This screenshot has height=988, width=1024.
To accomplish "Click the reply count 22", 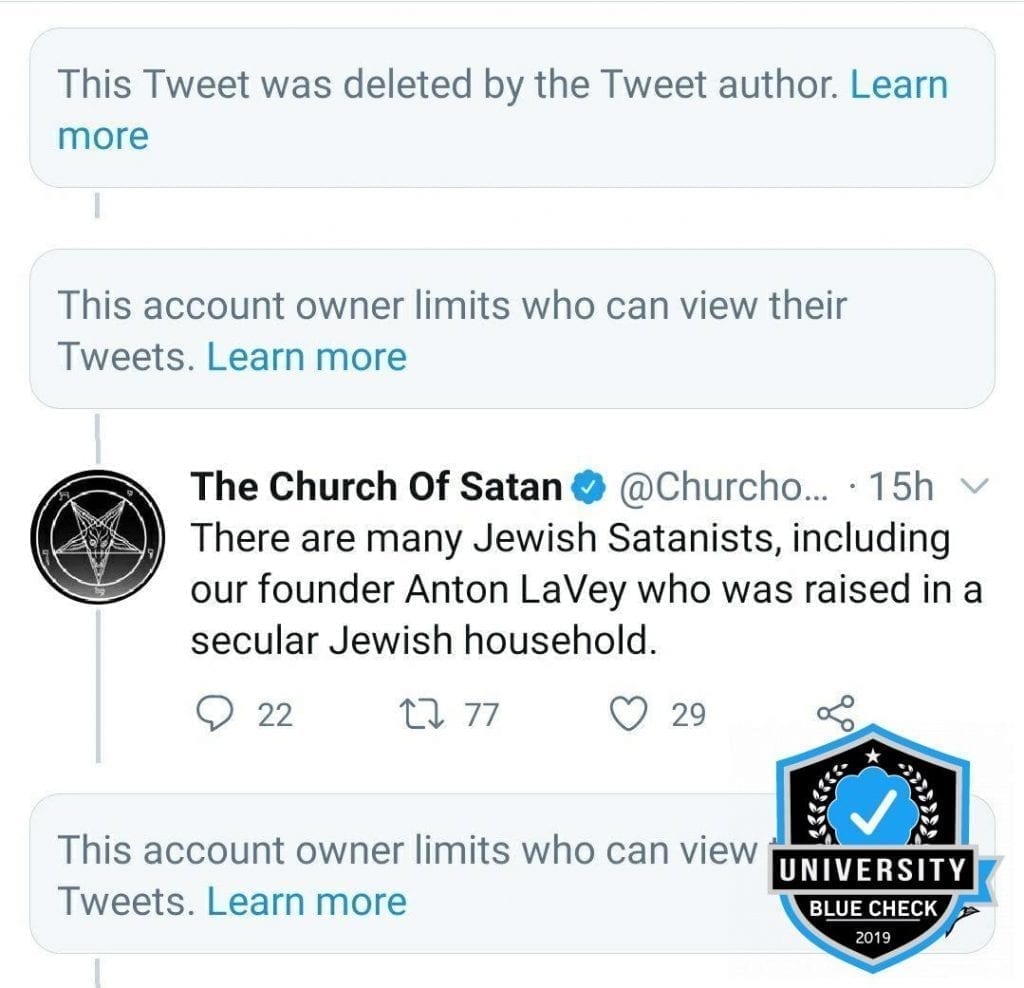I will pos(275,714).
